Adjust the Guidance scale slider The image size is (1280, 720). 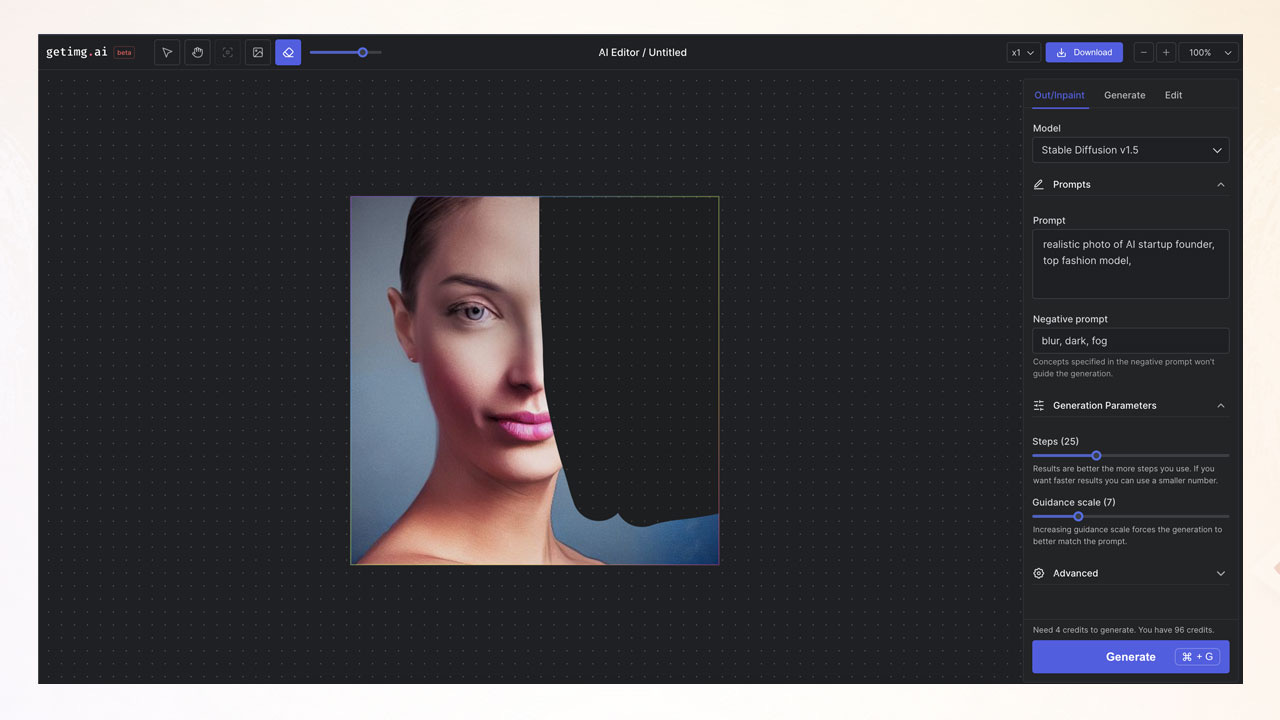1078,517
